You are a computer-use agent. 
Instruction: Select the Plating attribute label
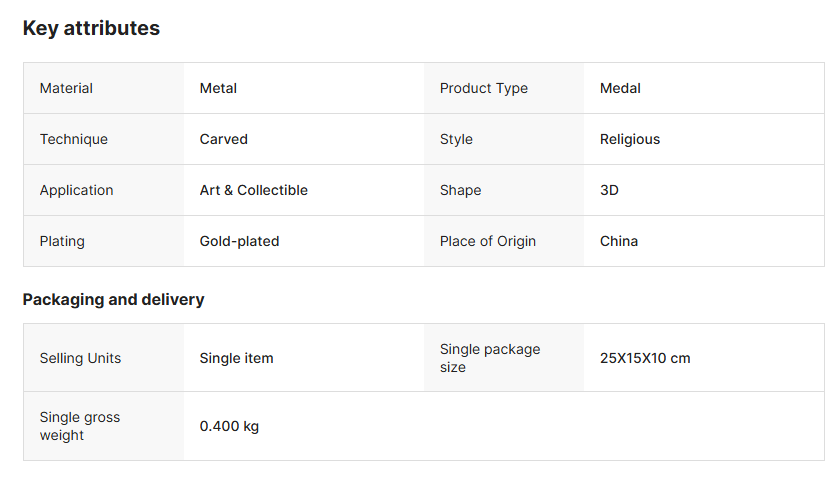tap(62, 241)
